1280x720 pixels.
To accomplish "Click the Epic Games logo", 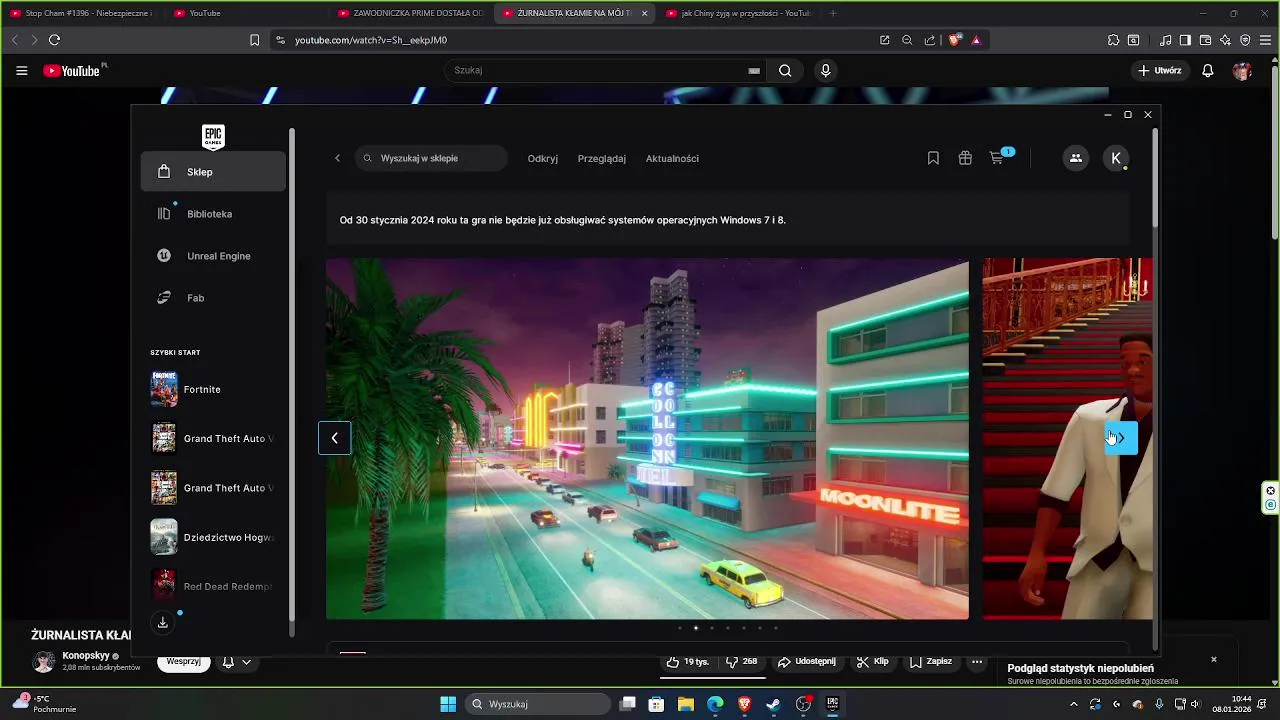I will coord(213,137).
